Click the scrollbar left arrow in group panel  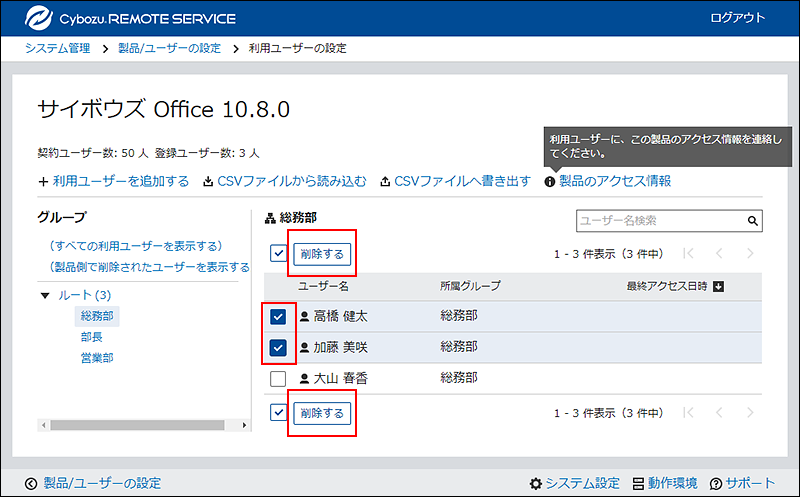43,425
